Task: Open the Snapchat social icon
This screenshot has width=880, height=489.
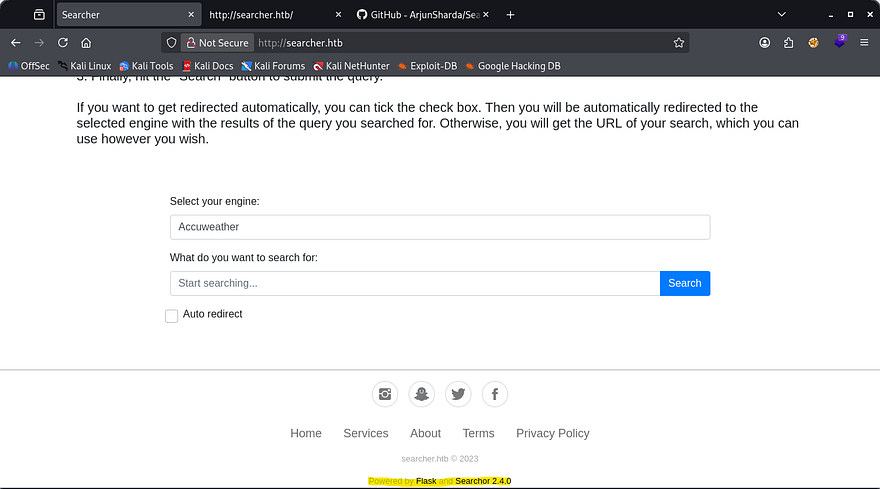Action: tap(422, 394)
